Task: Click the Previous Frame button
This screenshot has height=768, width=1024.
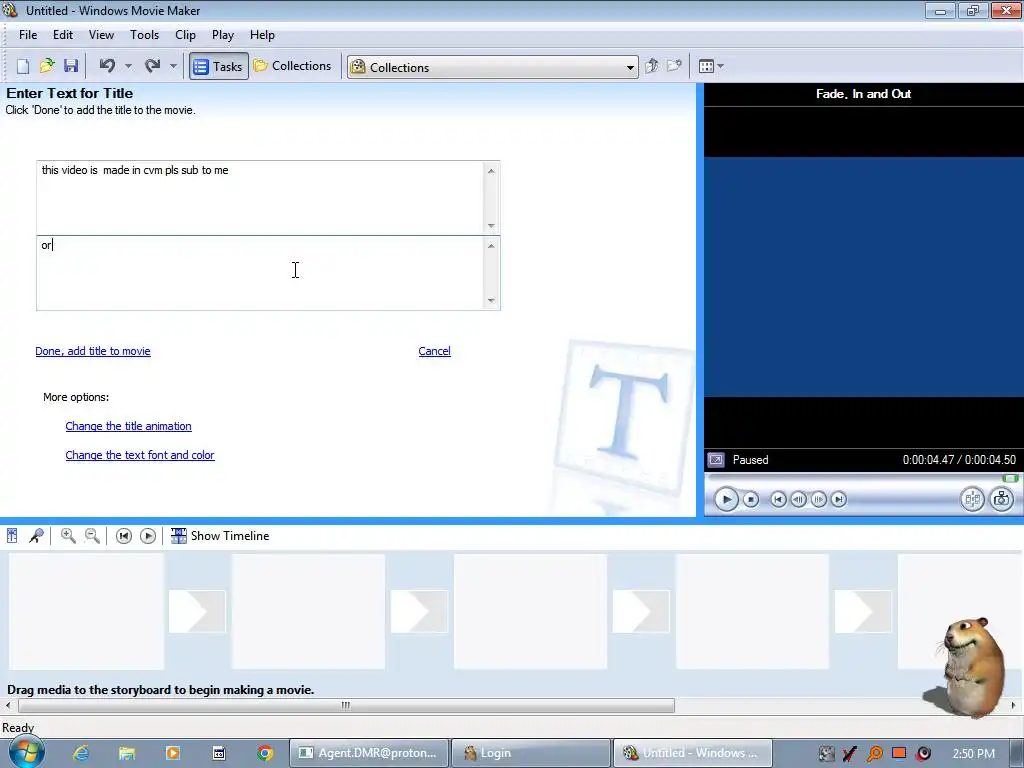Action: click(x=798, y=500)
